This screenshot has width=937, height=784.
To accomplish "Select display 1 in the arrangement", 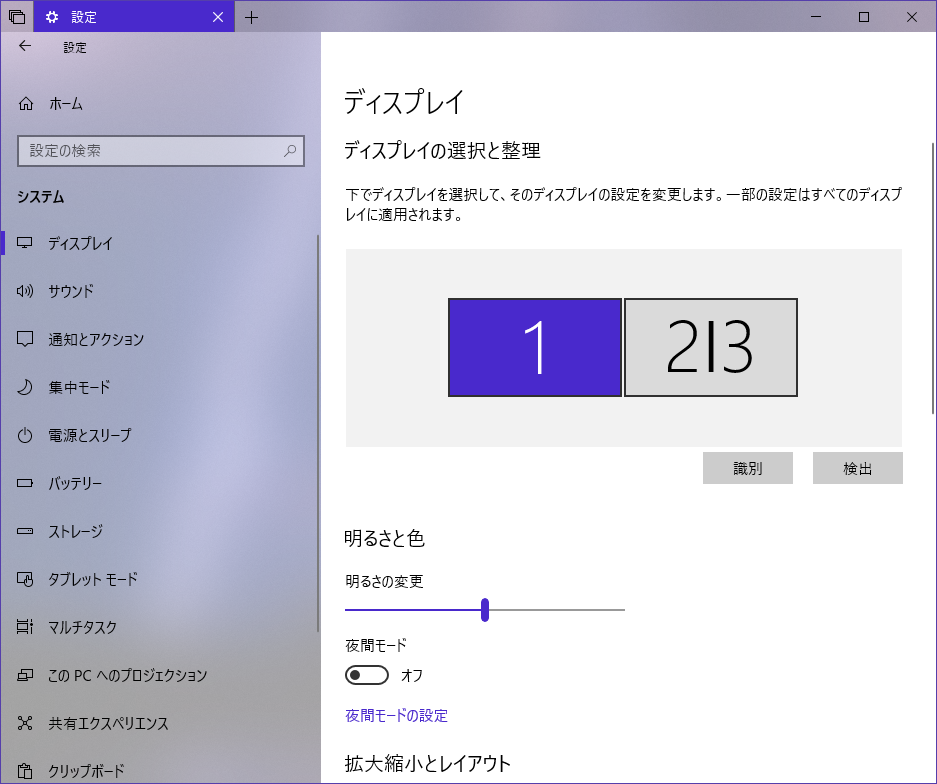I will pos(535,347).
